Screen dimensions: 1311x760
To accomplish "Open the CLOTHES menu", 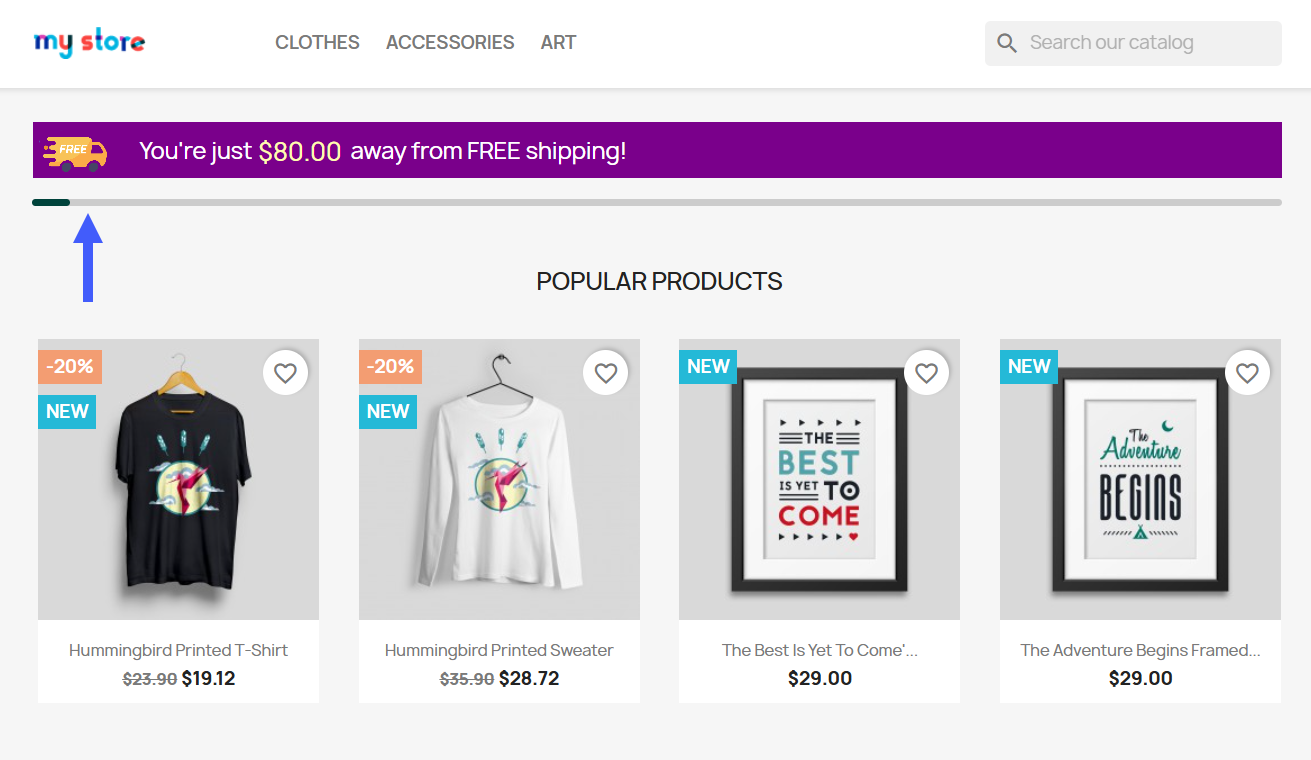I will [317, 43].
